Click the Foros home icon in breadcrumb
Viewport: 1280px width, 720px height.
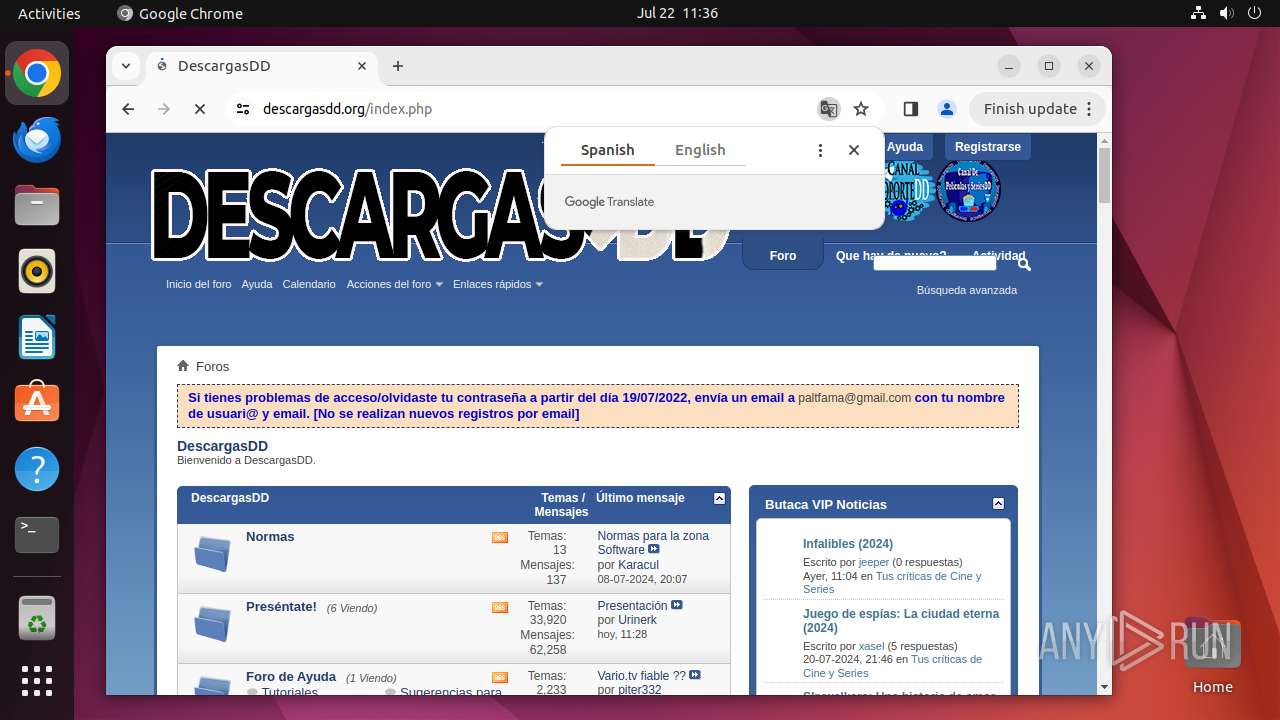point(183,366)
